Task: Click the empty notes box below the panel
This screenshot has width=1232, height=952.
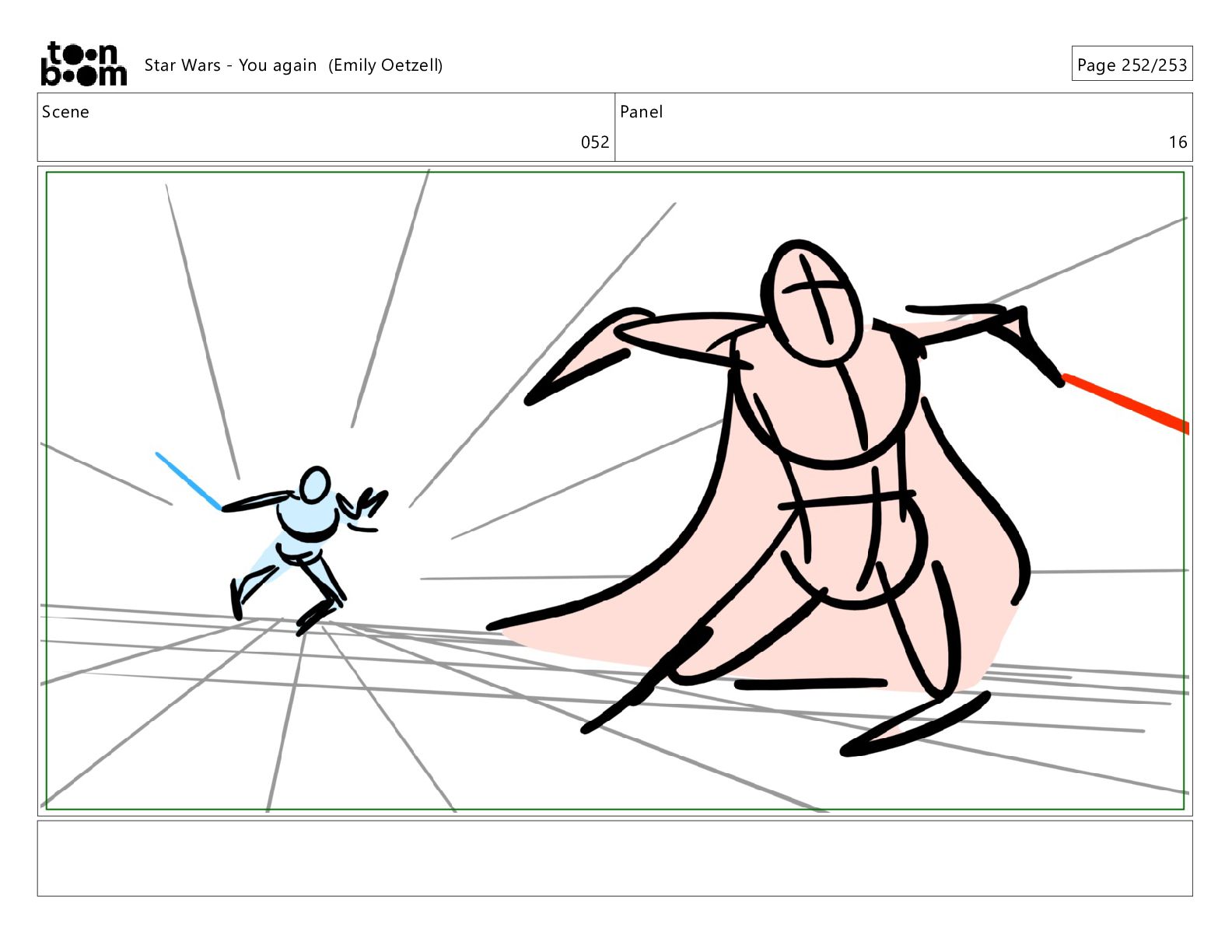Action: click(x=614, y=859)
